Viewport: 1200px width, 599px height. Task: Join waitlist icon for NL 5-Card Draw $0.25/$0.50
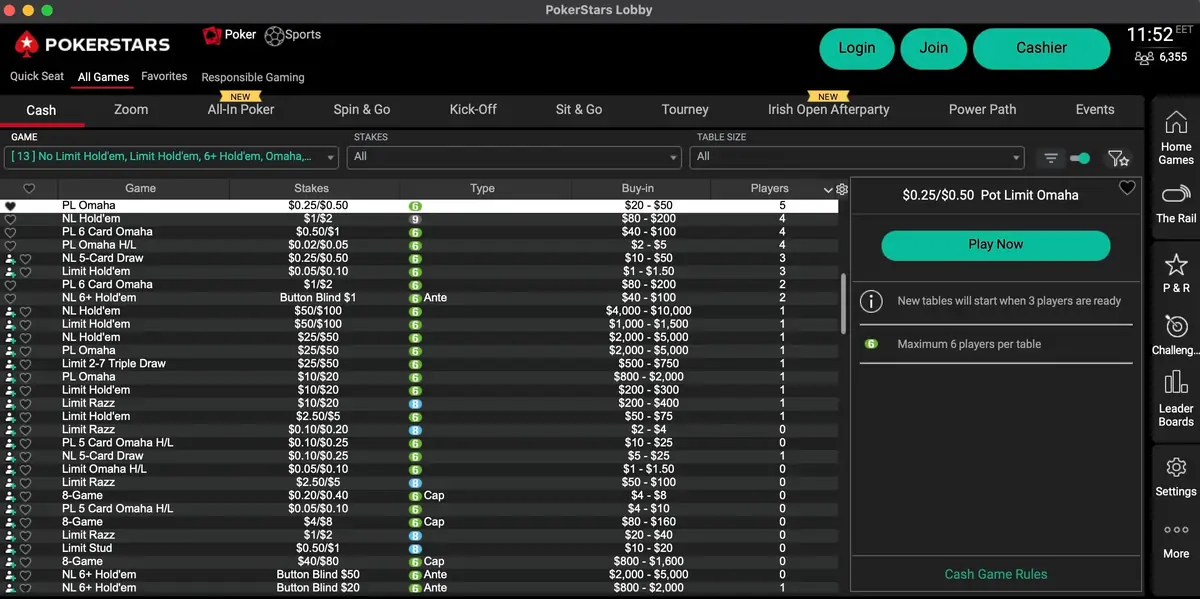[x=10, y=258]
